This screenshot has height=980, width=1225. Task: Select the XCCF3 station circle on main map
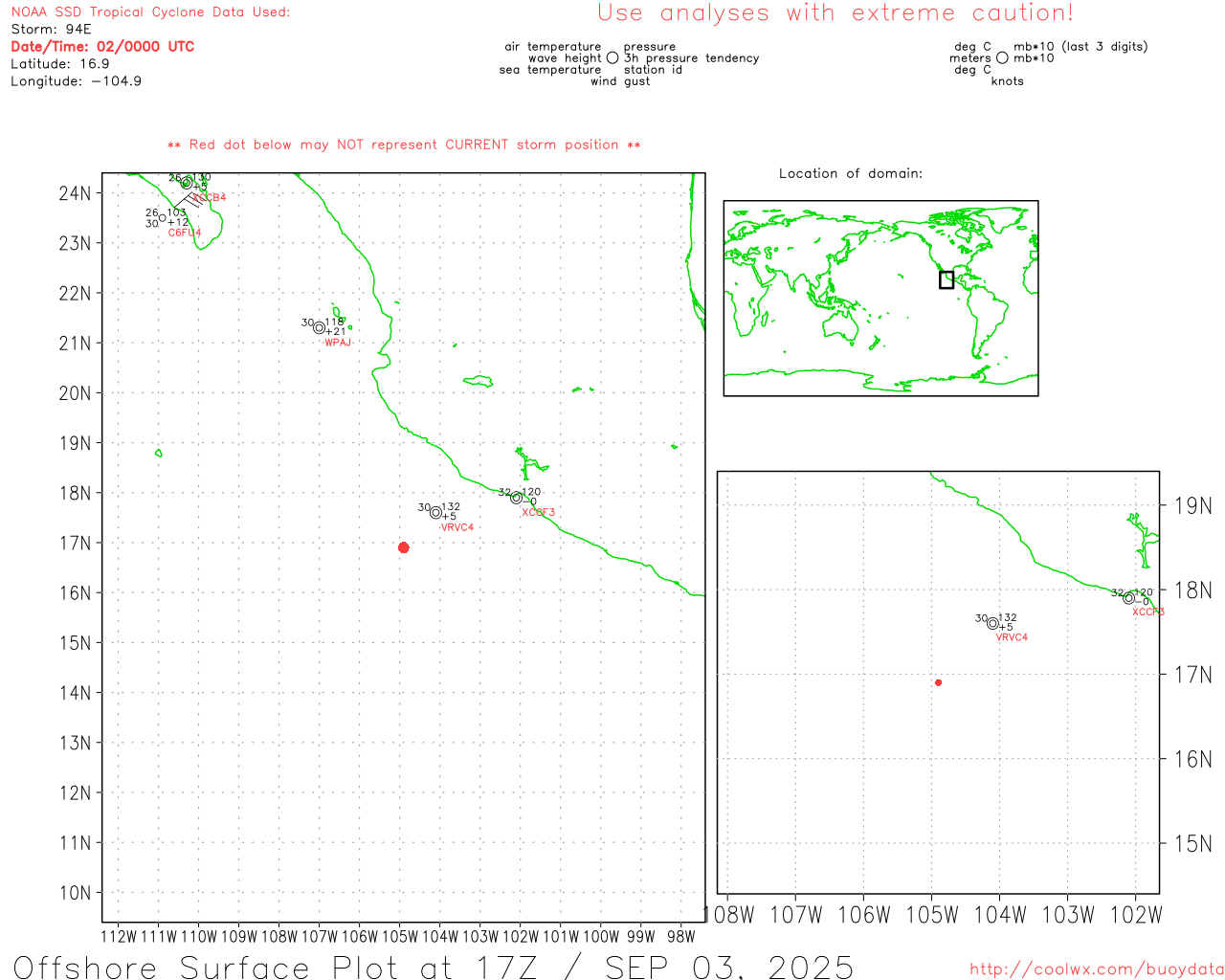tap(516, 498)
